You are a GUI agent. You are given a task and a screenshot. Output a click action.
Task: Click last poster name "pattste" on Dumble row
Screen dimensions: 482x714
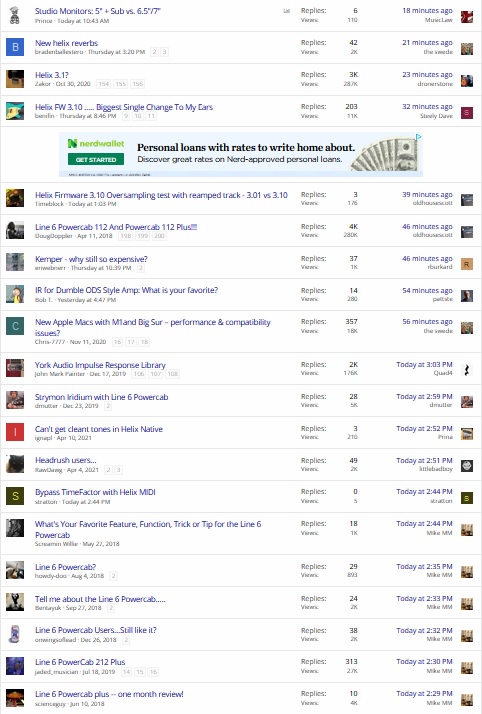coord(442,299)
